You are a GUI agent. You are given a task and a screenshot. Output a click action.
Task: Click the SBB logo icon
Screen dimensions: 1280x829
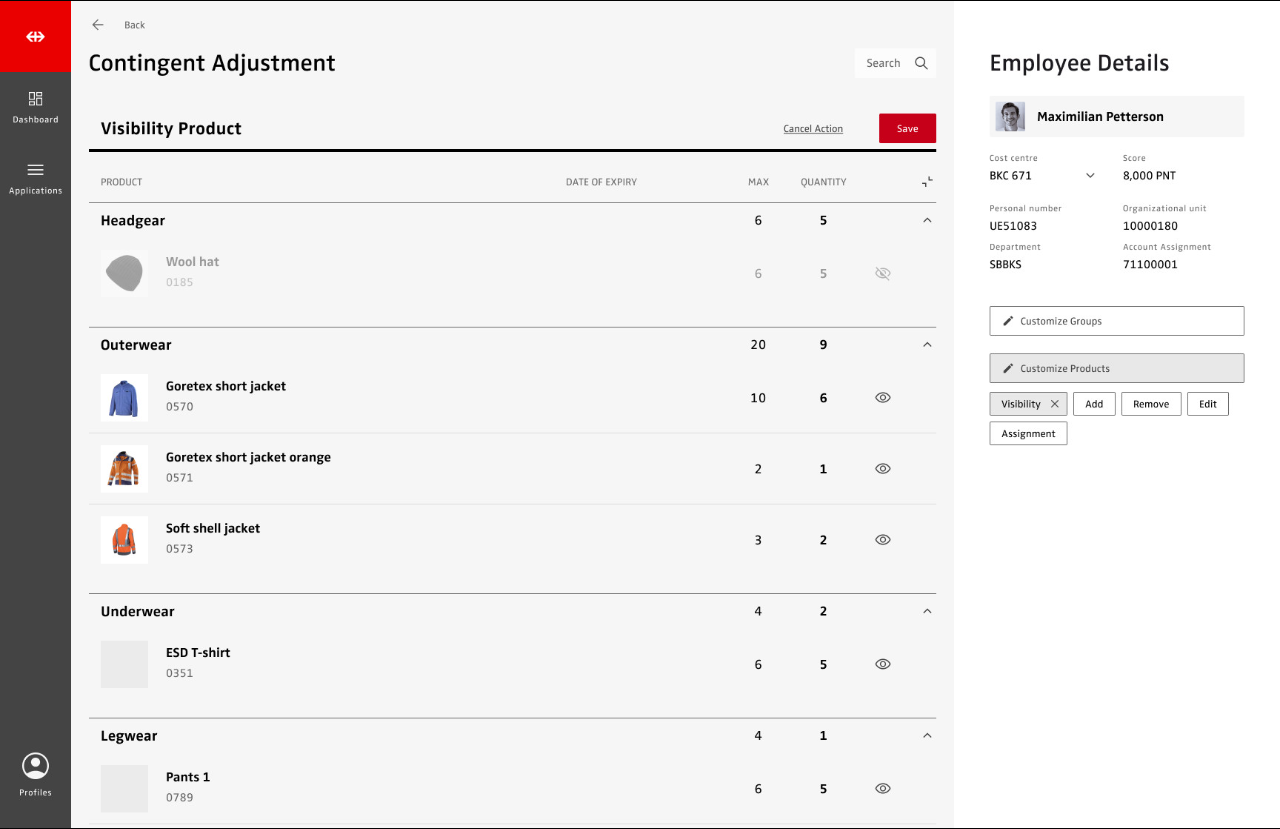[x=35, y=37]
